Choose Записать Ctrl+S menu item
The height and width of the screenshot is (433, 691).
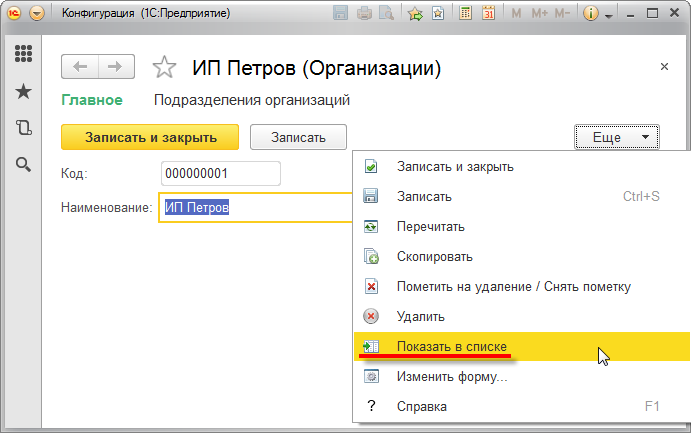click(x=522, y=196)
